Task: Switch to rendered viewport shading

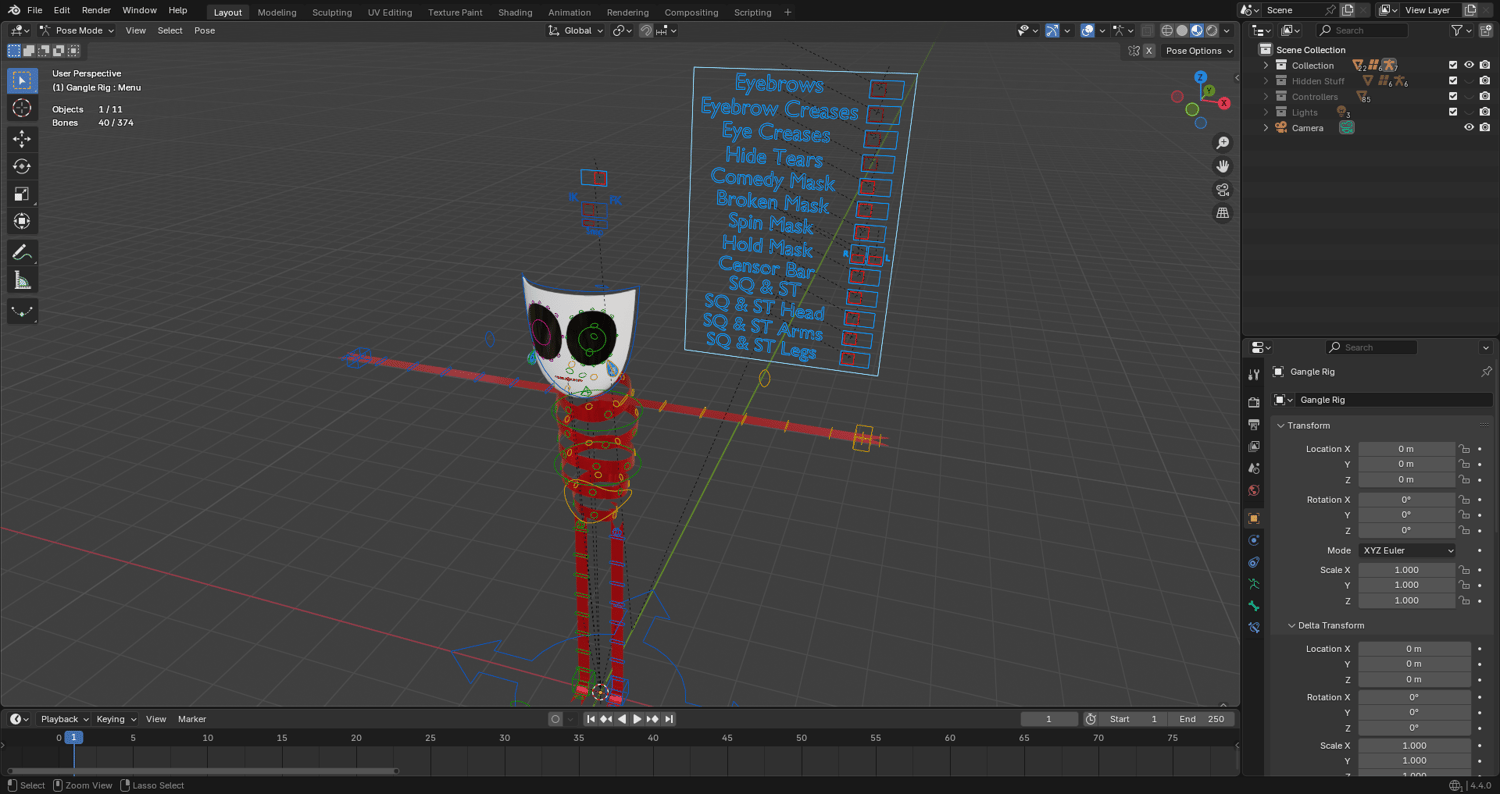Action: coord(1212,31)
